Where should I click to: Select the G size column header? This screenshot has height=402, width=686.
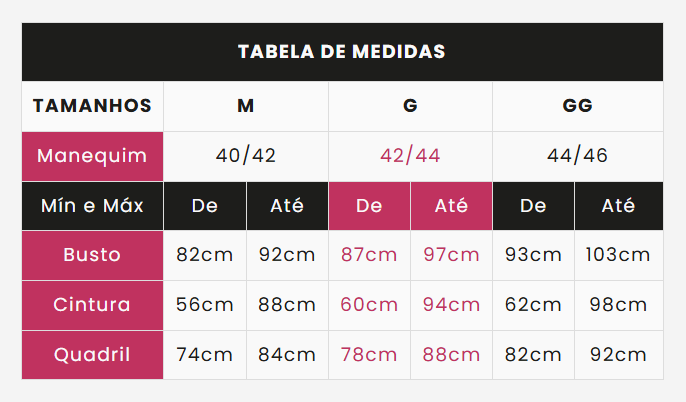[x=410, y=106]
